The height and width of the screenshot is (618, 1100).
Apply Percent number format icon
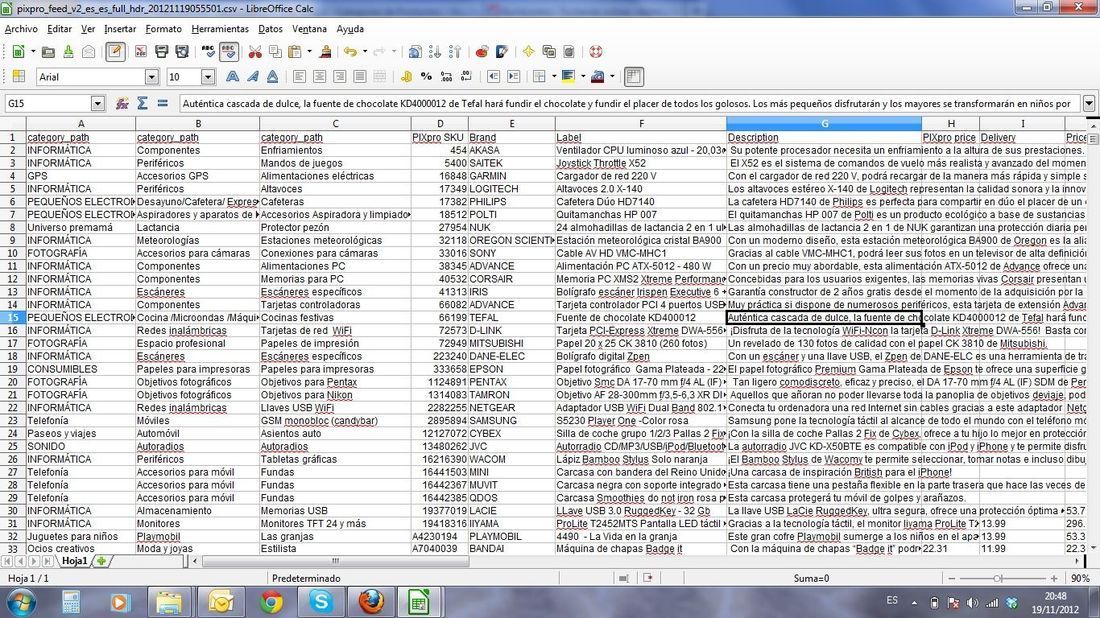click(x=426, y=76)
